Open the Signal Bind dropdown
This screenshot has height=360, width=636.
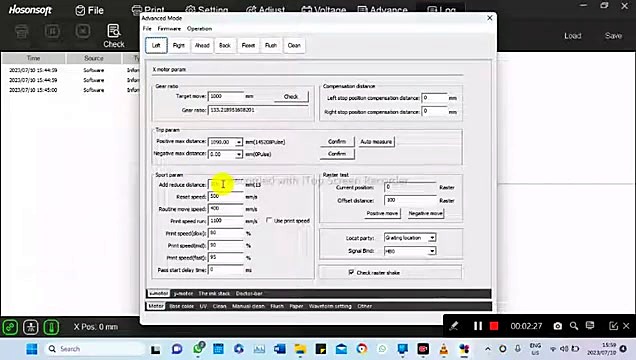pos(432,251)
